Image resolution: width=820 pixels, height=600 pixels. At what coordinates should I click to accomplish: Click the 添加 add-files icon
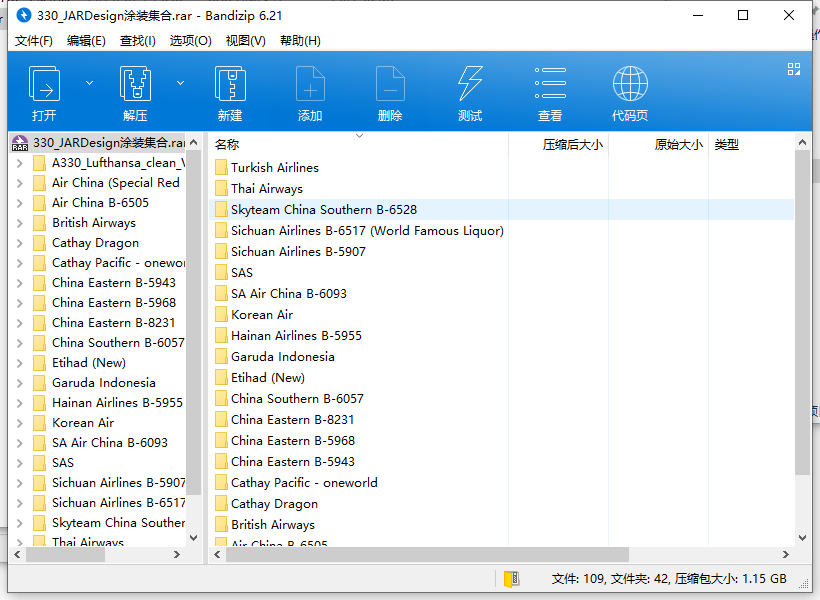(310, 84)
